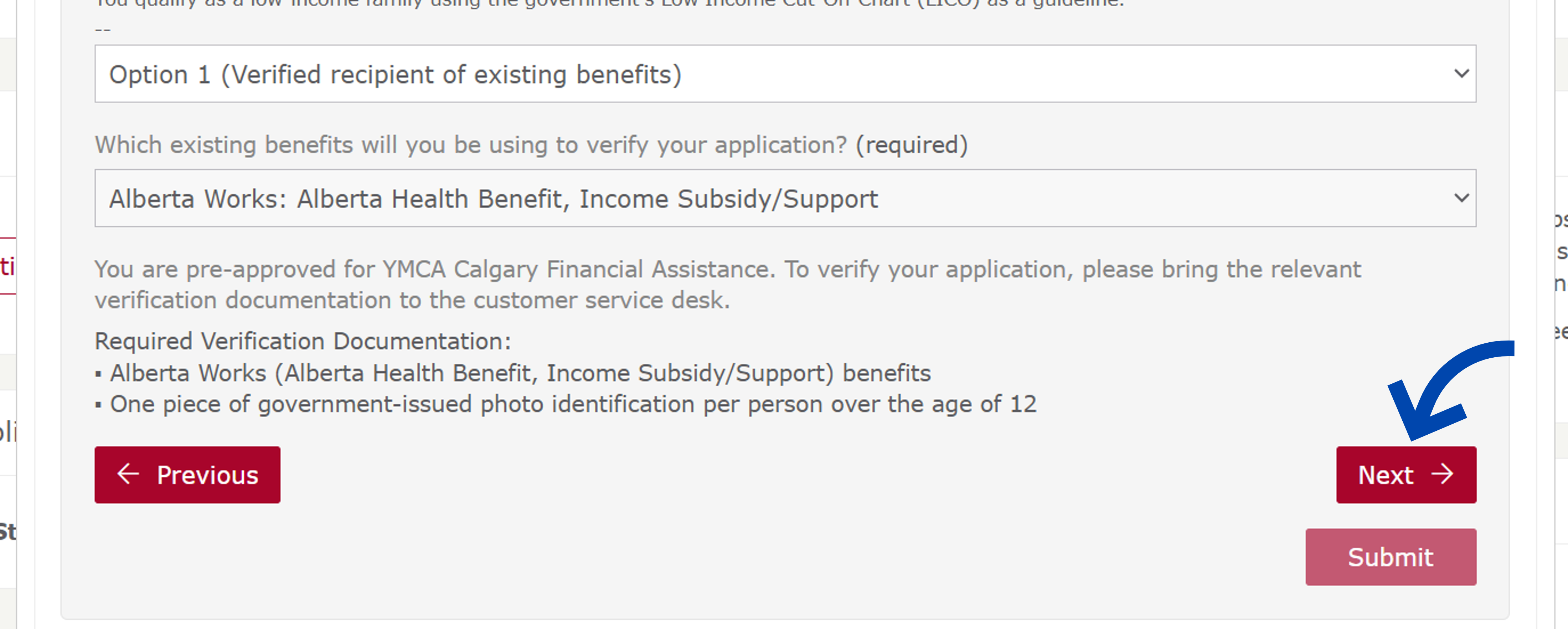Click chevron arrow on Option 1 dropdown

(x=1461, y=74)
